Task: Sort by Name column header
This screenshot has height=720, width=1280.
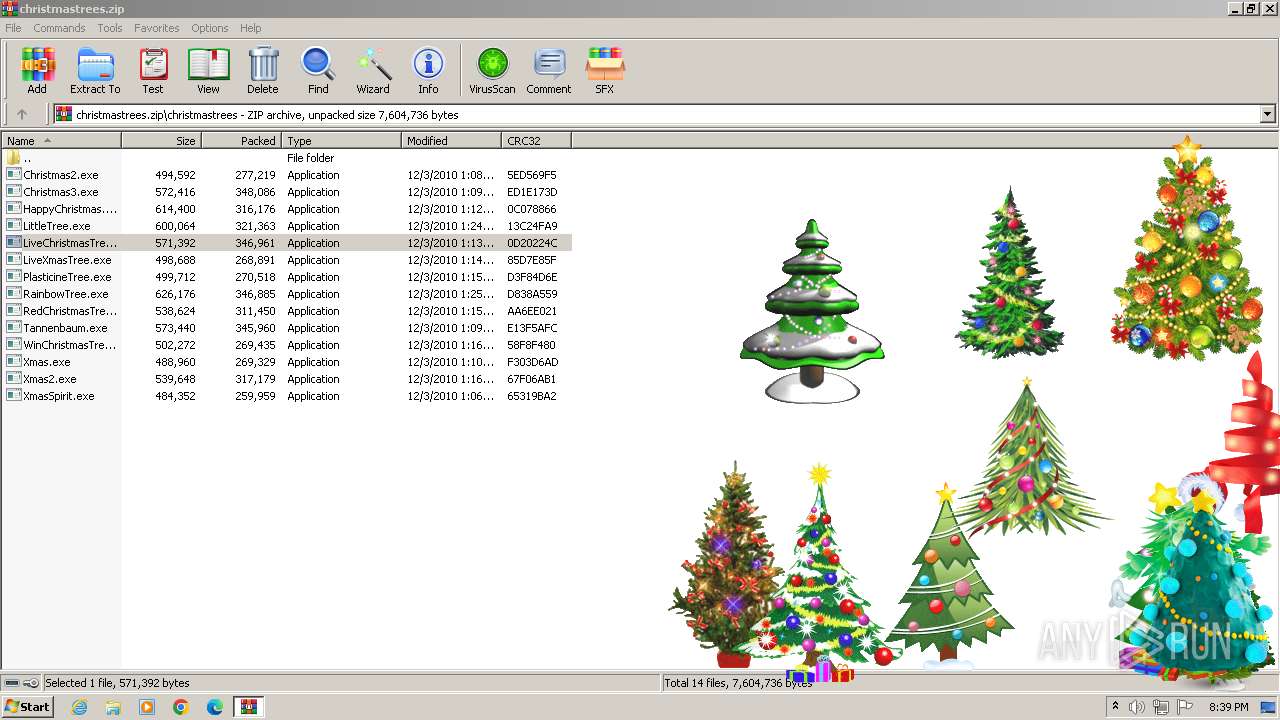Action: coord(61,141)
